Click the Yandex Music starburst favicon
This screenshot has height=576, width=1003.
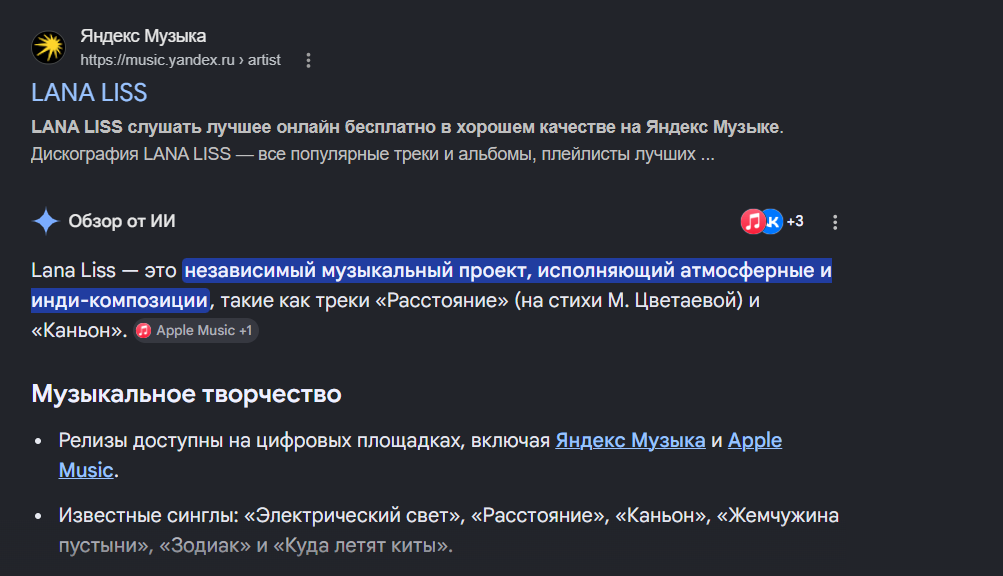(49, 47)
